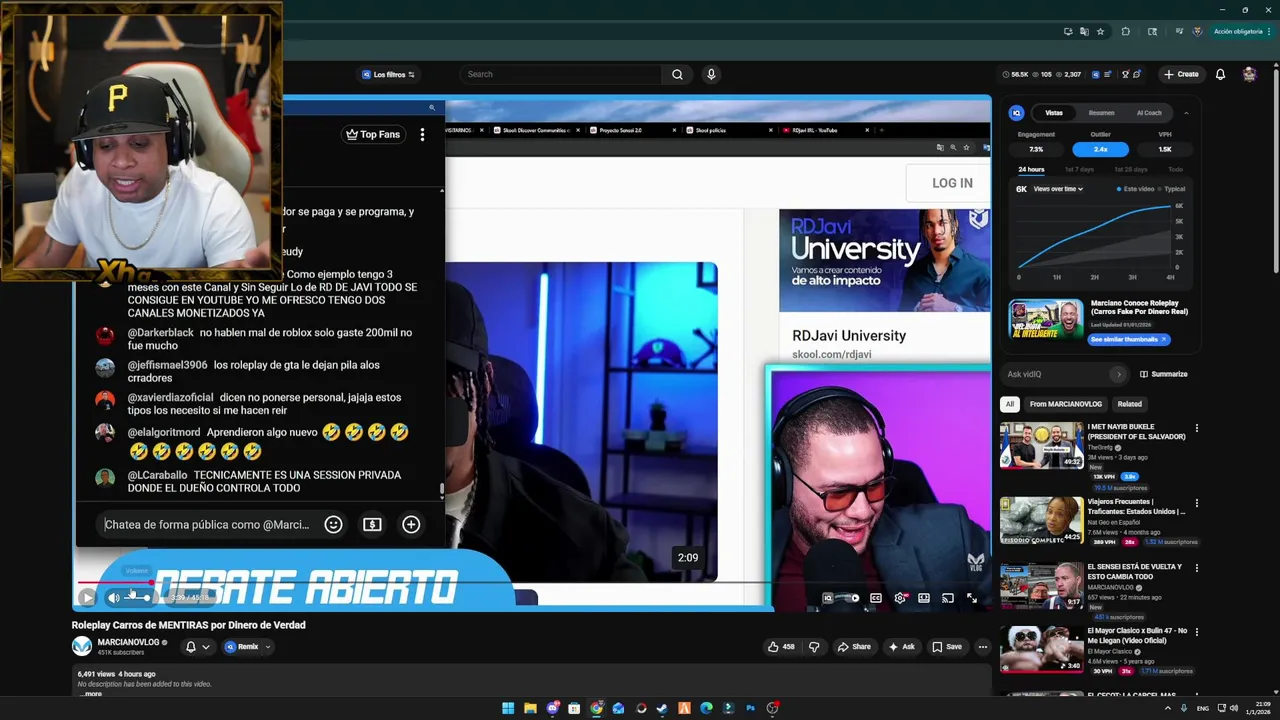Screen dimensions: 1280x720
Task: Click See similar thumbnails
Action: click(x=1129, y=339)
